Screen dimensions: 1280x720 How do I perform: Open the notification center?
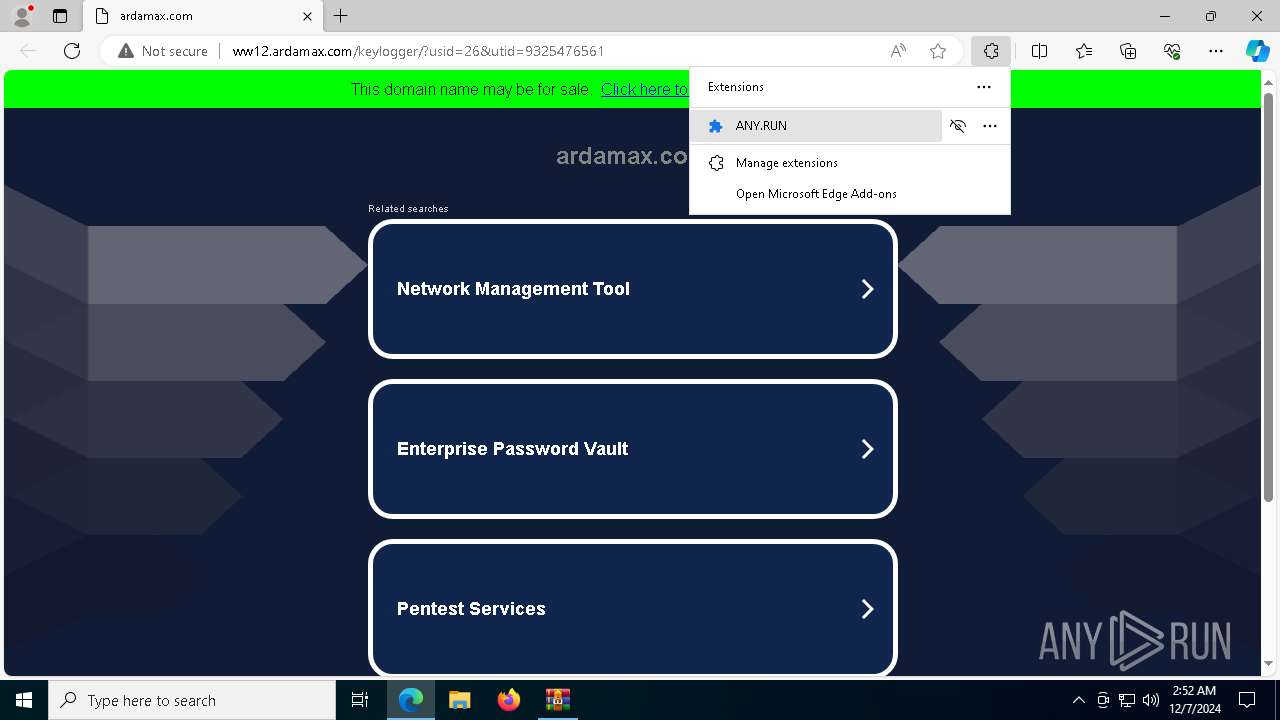[x=1247, y=700]
